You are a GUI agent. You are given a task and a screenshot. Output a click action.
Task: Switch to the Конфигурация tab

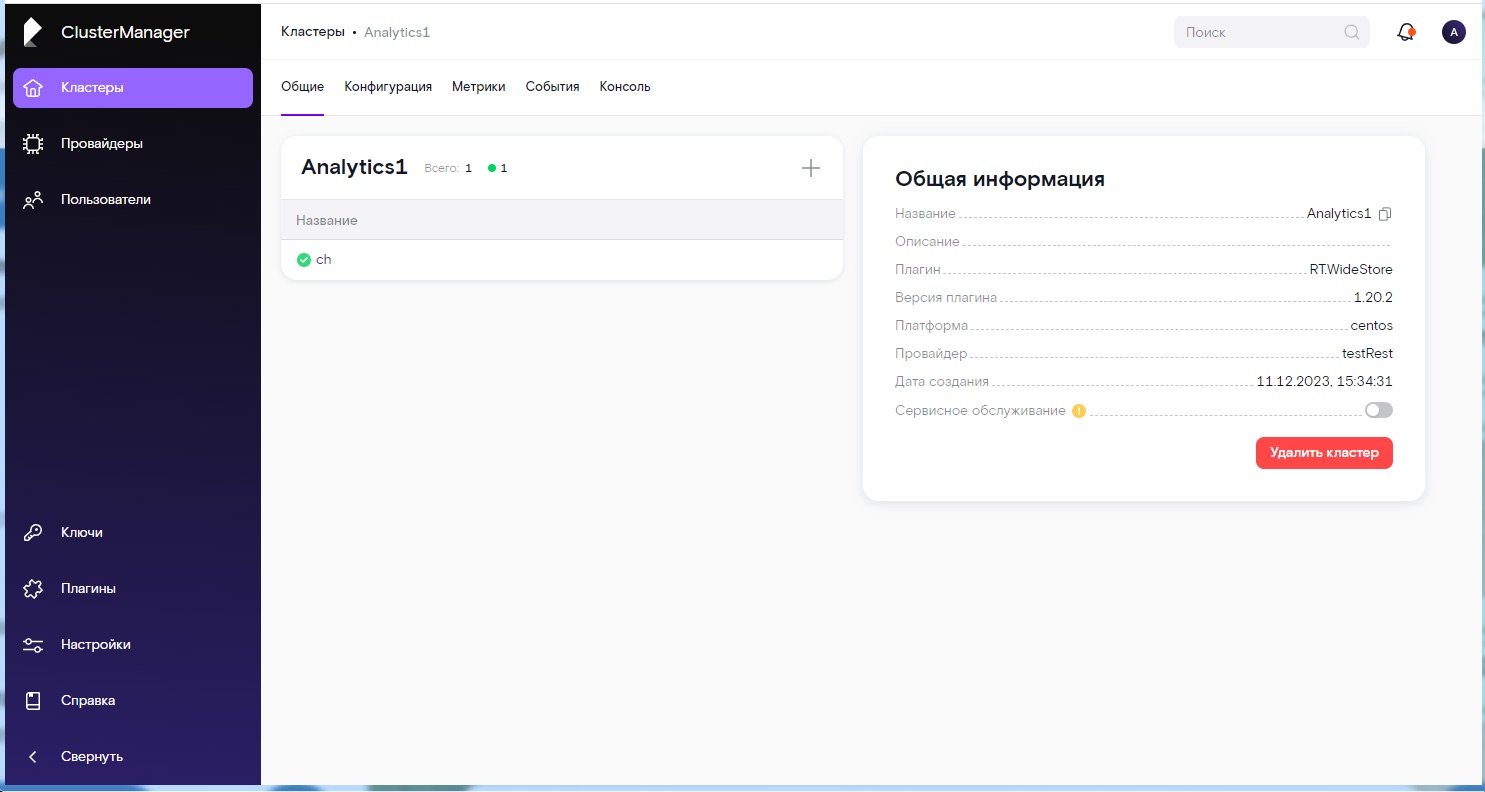pos(388,87)
